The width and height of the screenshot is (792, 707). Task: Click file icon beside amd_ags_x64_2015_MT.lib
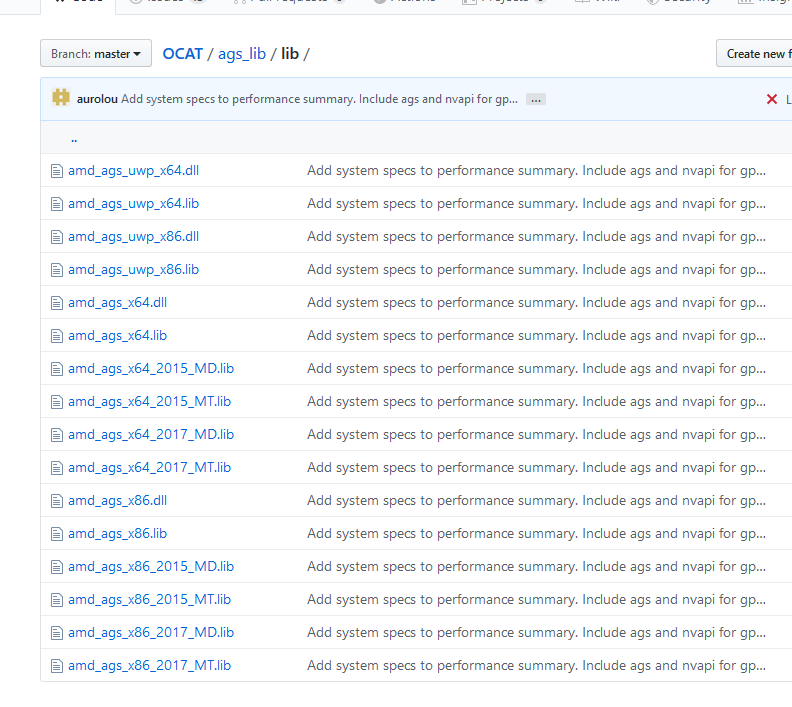click(x=57, y=402)
